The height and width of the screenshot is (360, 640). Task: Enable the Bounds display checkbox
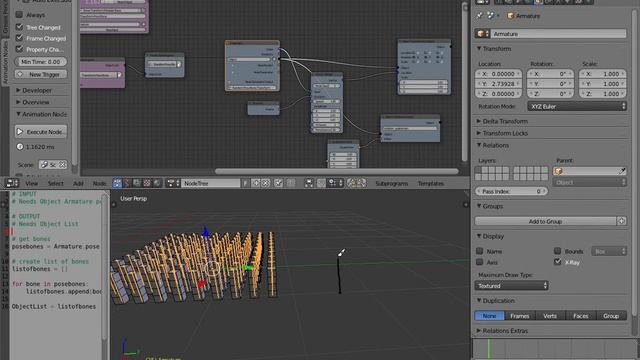558,251
